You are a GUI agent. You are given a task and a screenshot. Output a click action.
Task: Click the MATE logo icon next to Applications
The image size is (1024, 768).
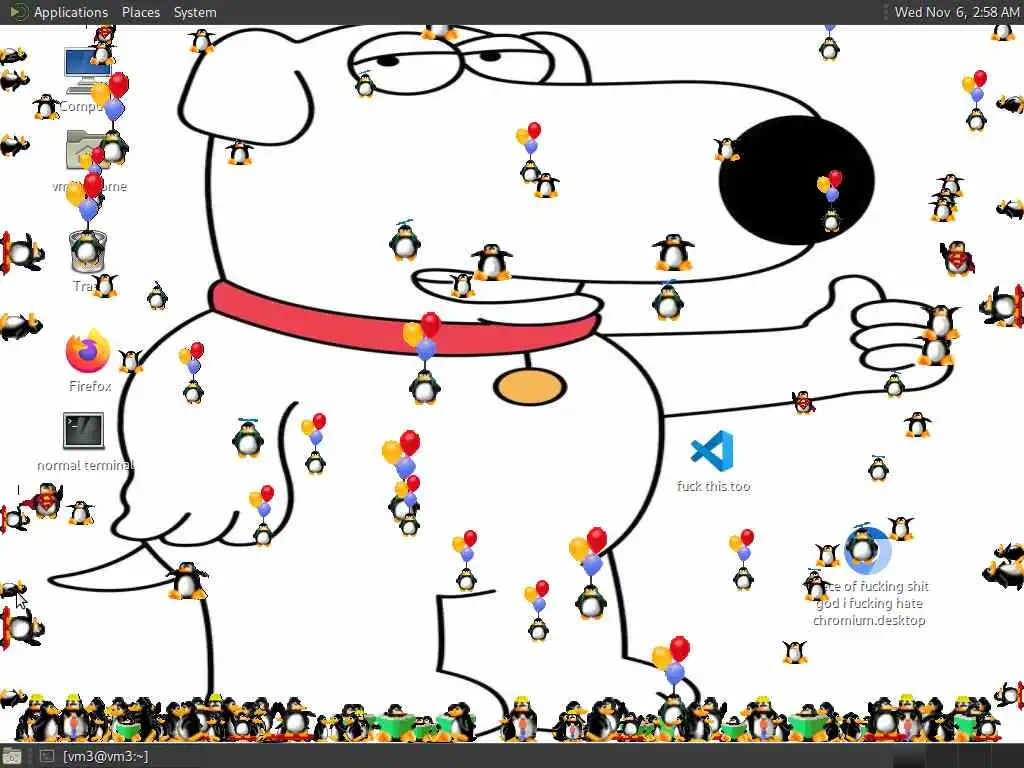tap(18, 12)
